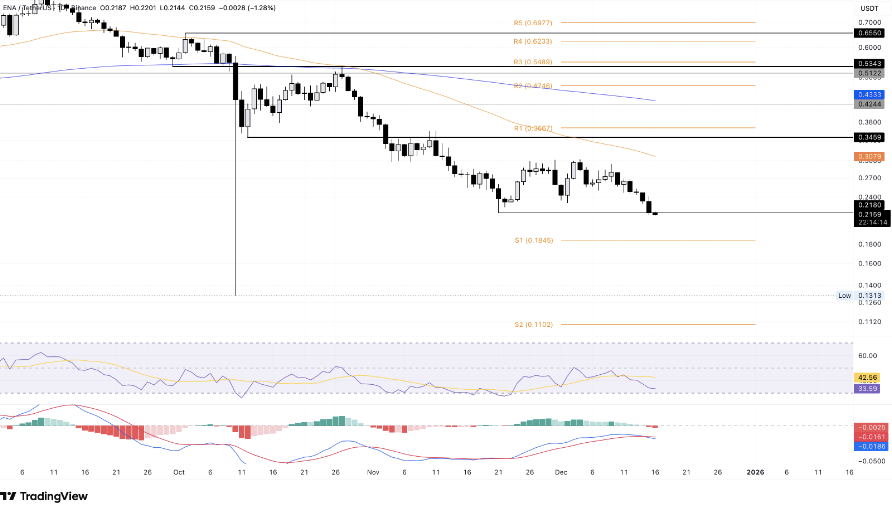Click the 0.6550 horizontal line price tag
This screenshot has height=506, width=892.
[x=870, y=34]
